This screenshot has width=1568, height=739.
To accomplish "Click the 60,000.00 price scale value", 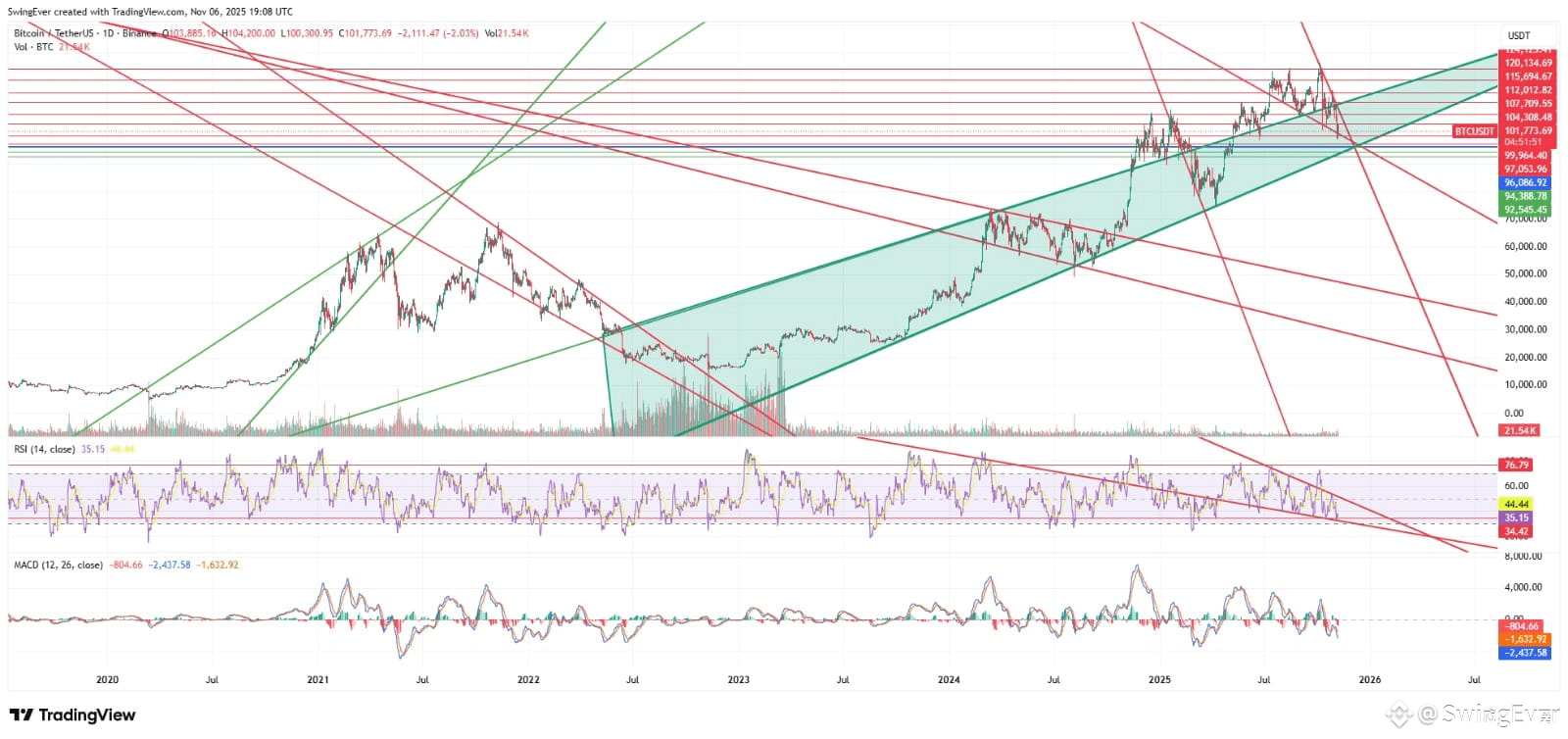I will pos(1526,246).
